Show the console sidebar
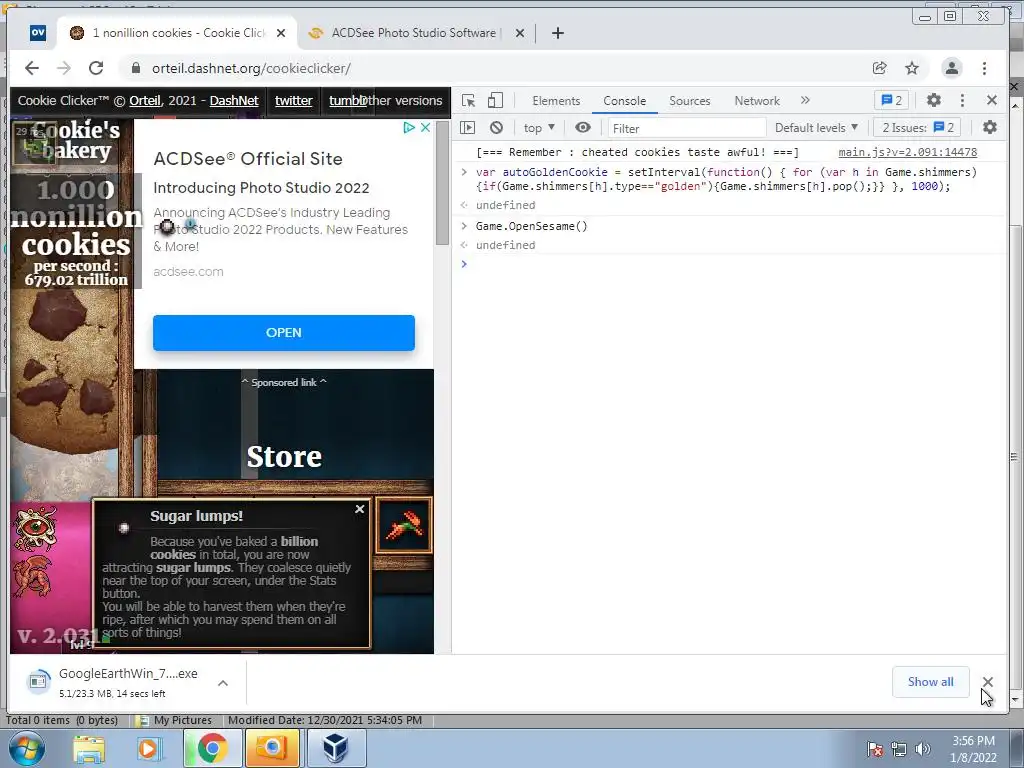 click(468, 127)
